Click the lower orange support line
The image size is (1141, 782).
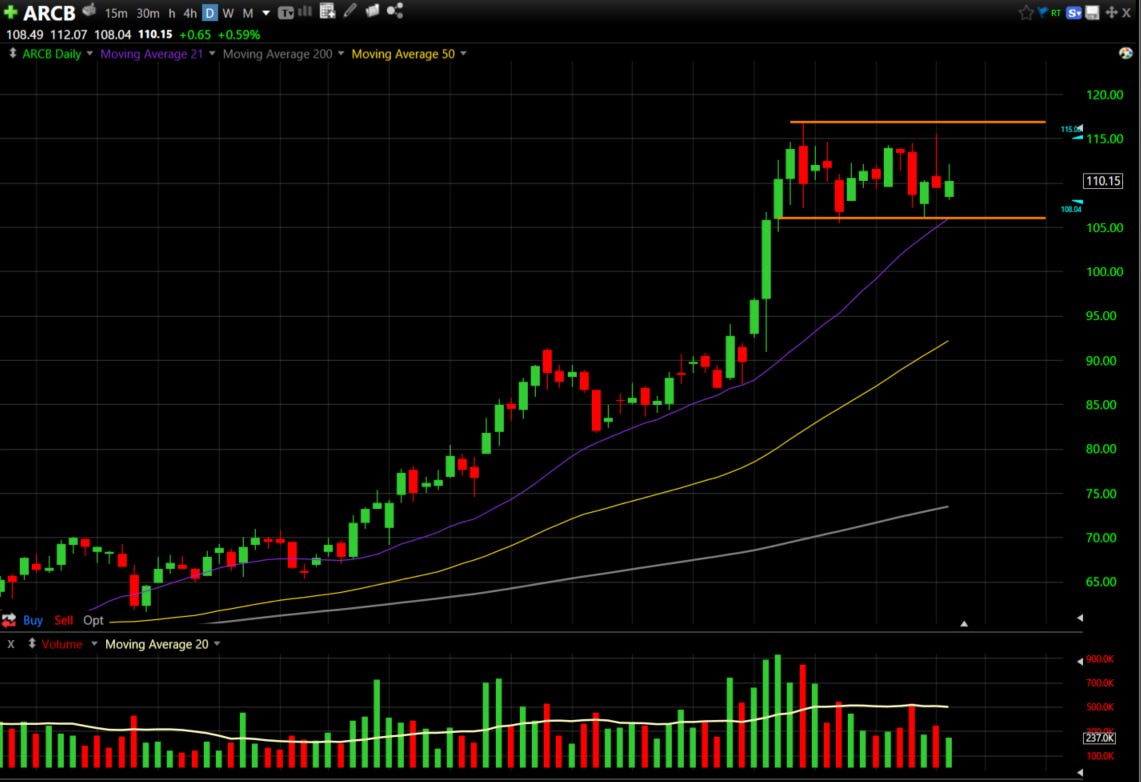(911, 218)
